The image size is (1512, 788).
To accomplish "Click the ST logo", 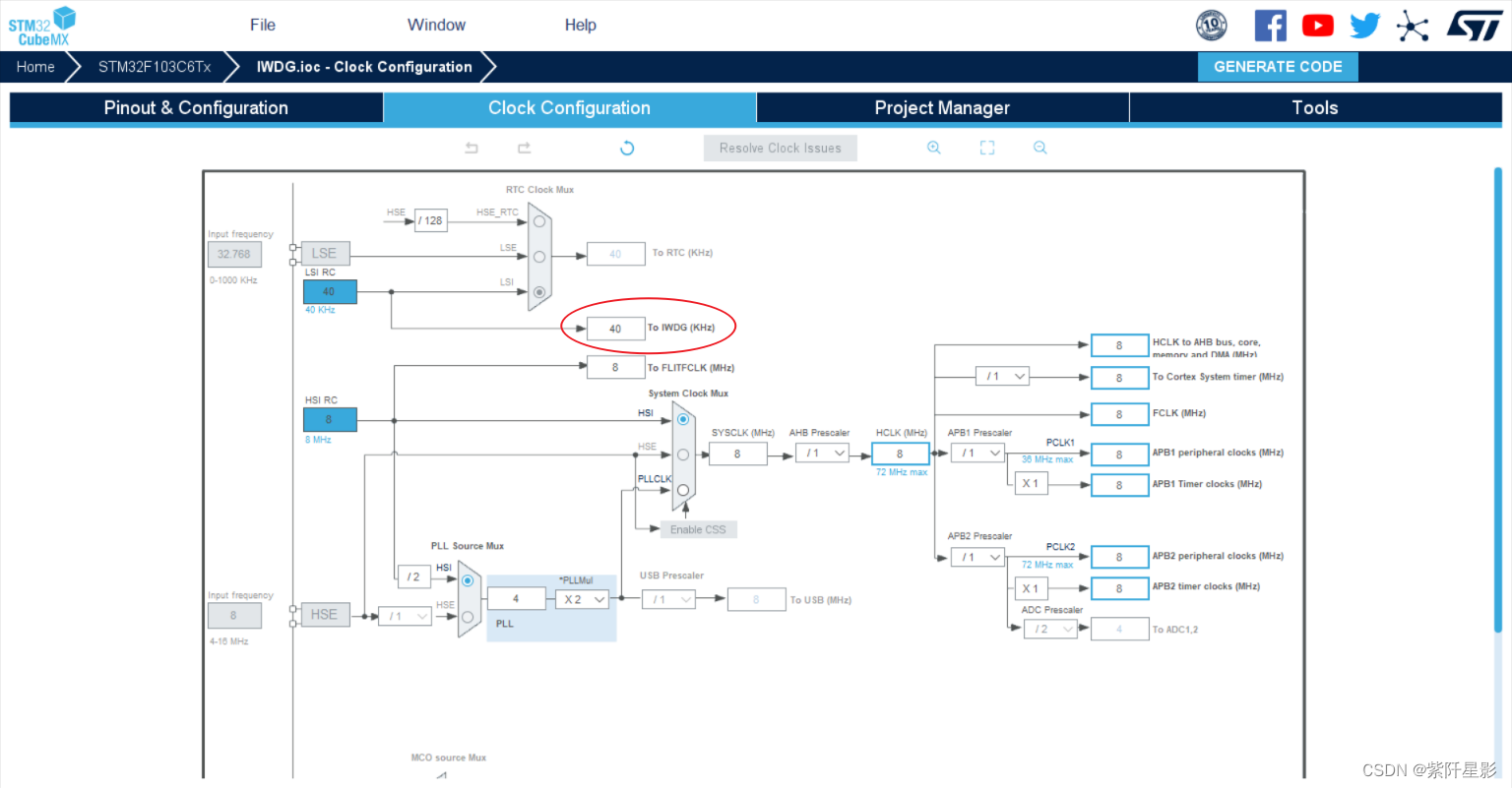I will pyautogui.click(x=1475, y=26).
